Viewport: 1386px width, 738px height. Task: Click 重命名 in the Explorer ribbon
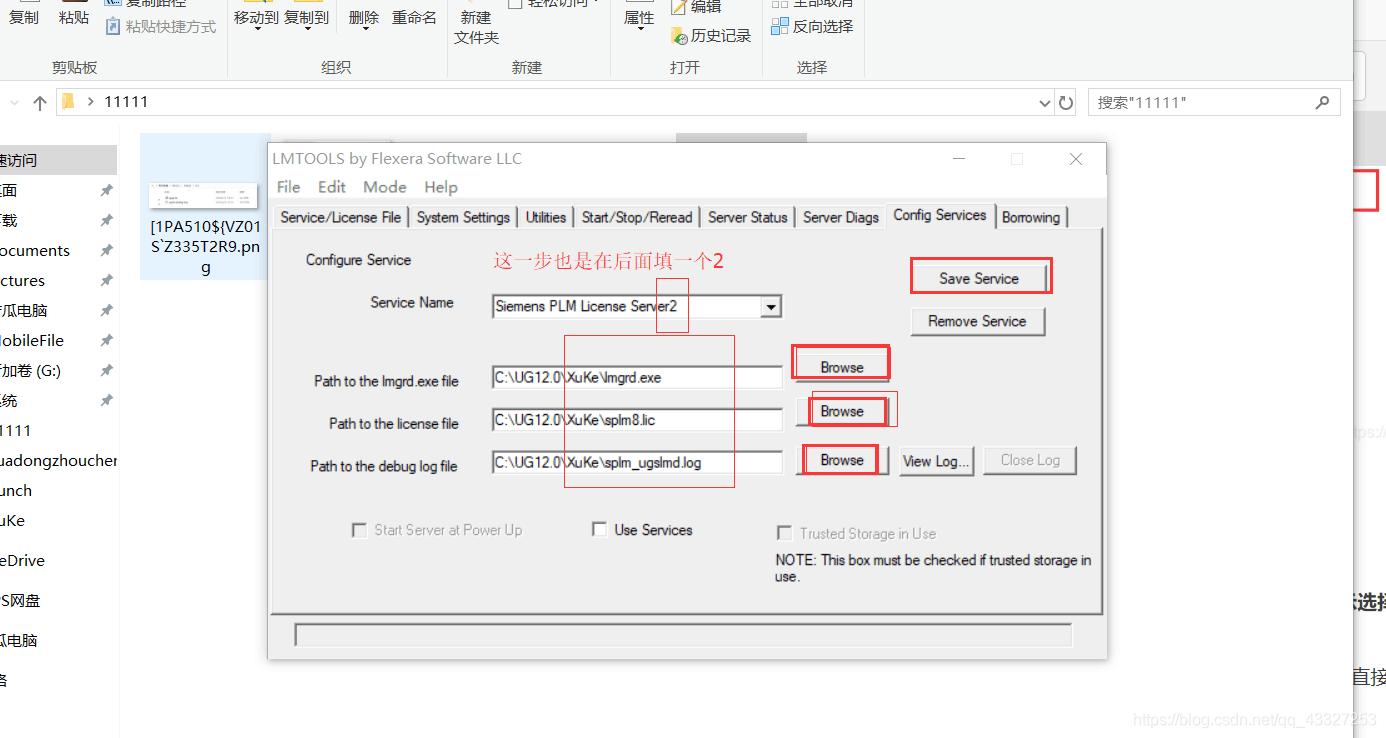point(414,17)
